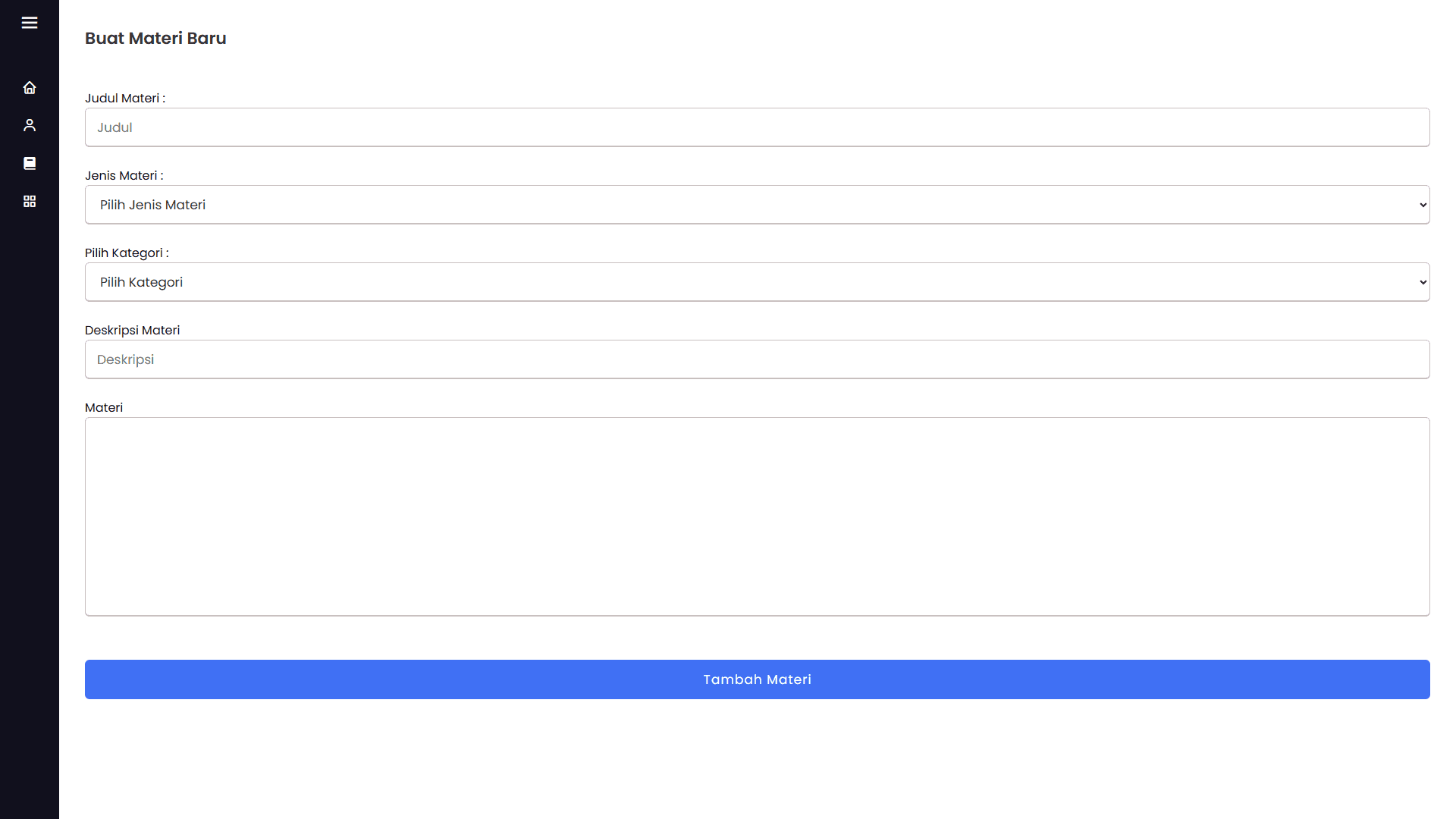Open the hamburger menu in sidebar
Viewport: 1456px width, 819px height.
click(30, 23)
